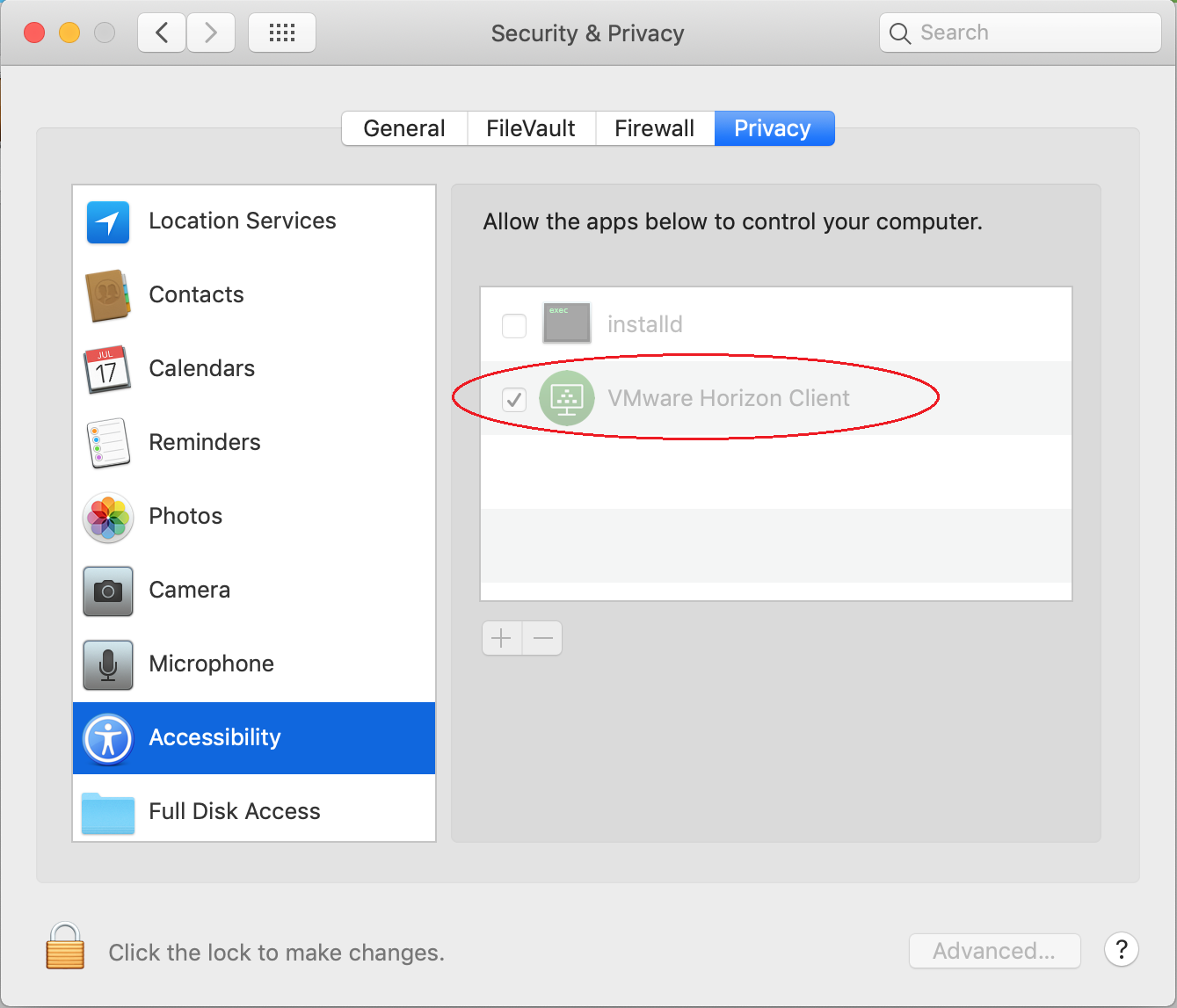Viewport: 1177px width, 1008px height.
Task: Select the Location Services icon
Action: [x=107, y=222]
